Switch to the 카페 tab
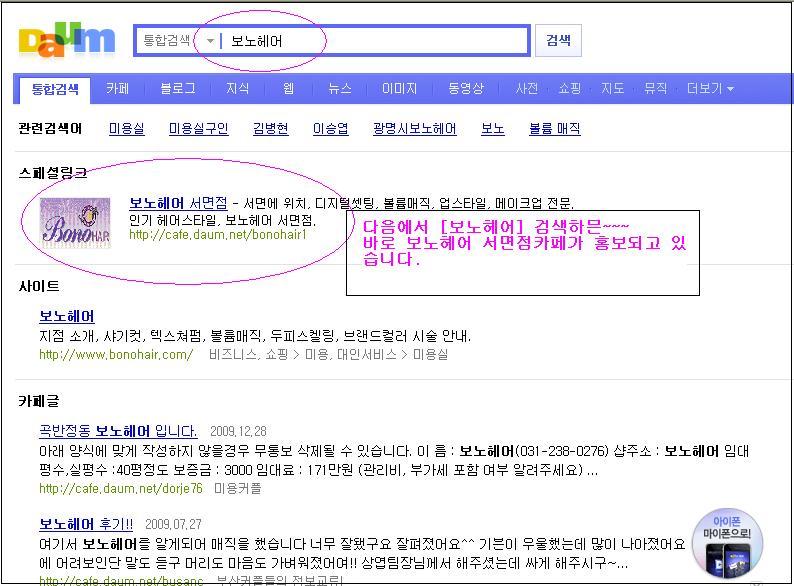The width and height of the screenshot is (794, 586). 117,89
